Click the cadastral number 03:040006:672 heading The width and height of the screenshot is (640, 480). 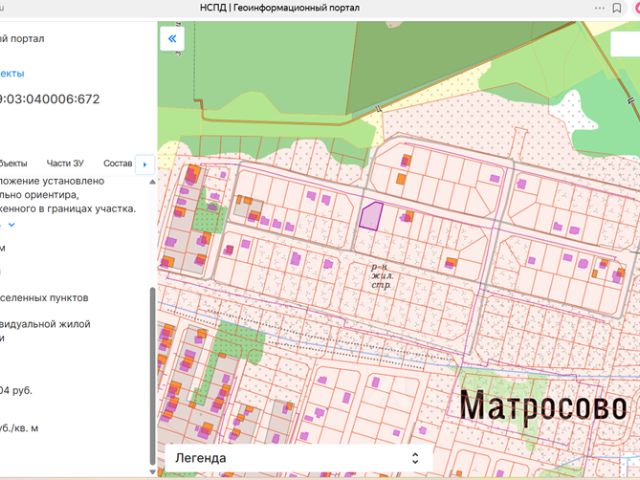click(x=50, y=99)
